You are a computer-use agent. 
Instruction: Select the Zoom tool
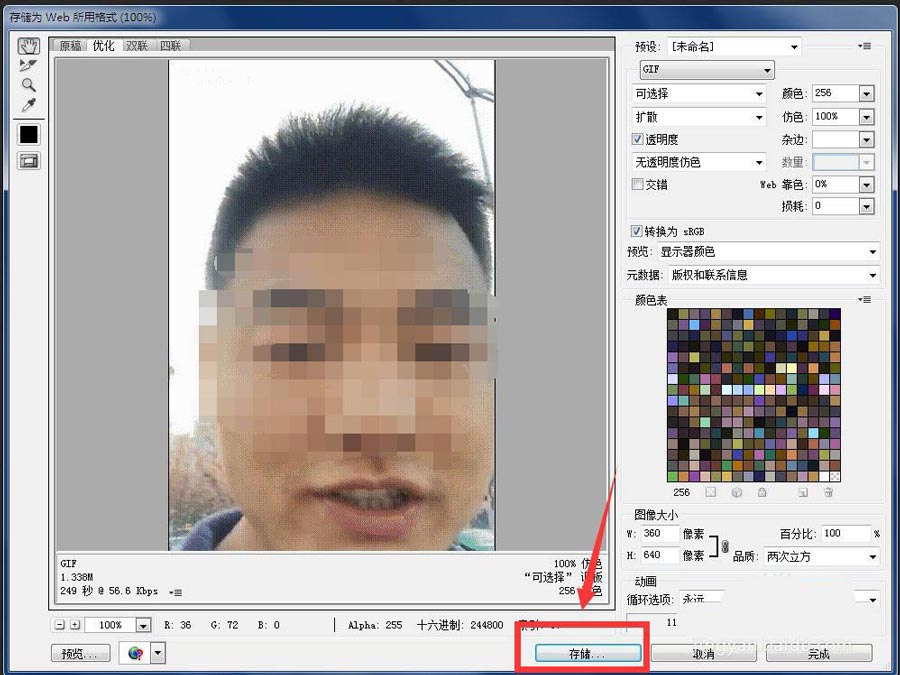coord(28,85)
